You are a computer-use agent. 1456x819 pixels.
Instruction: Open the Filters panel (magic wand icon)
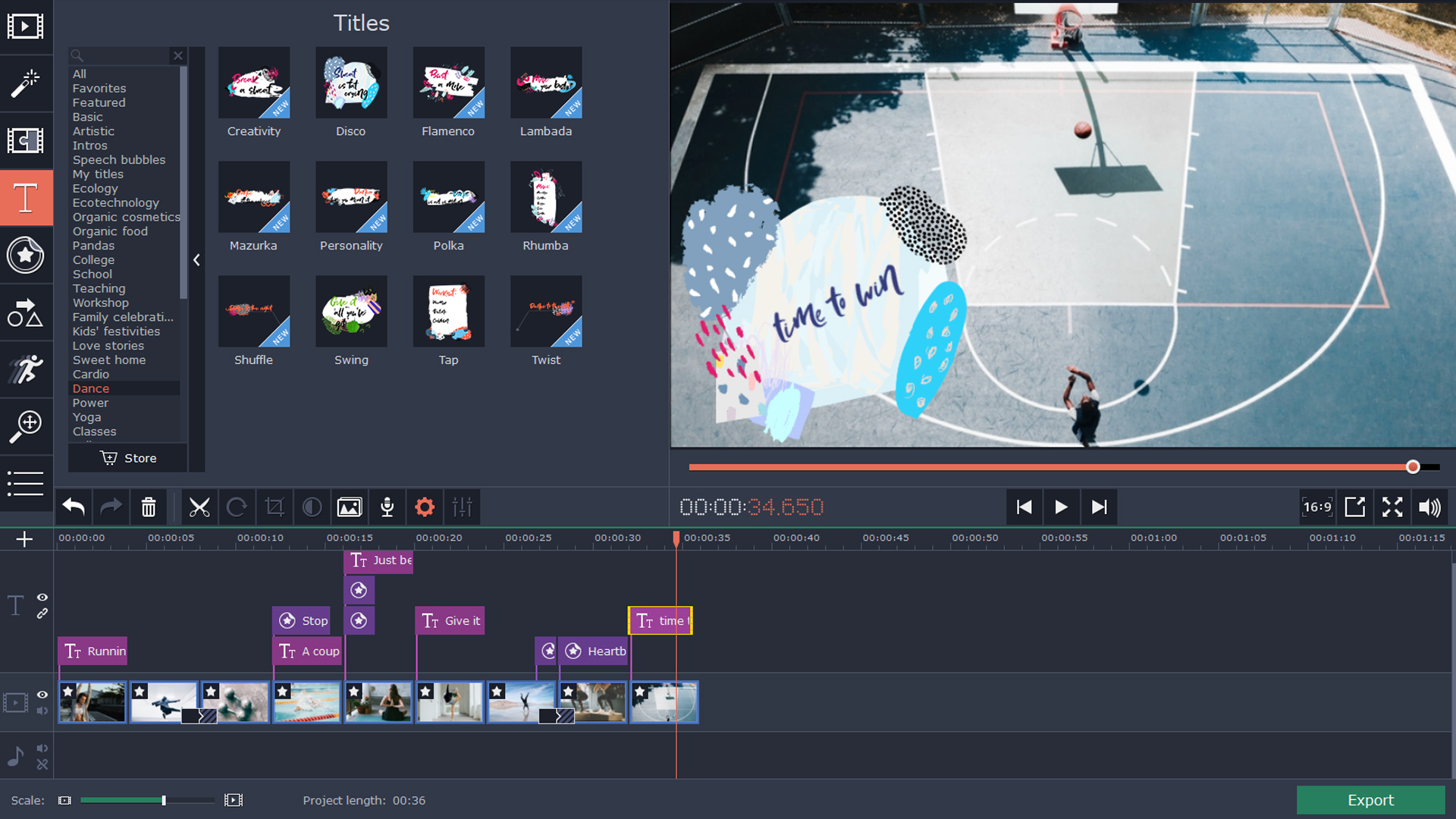[x=27, y=84]
